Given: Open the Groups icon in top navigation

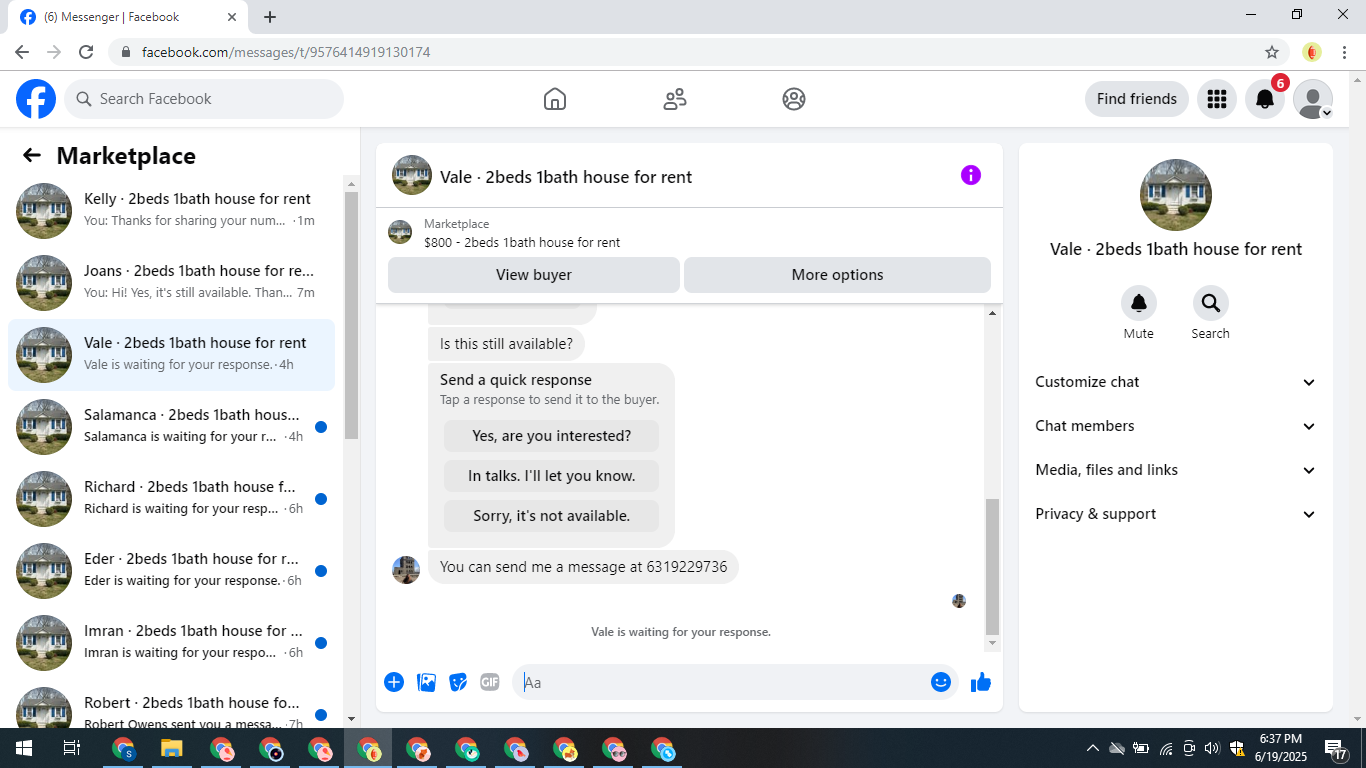Looking at the screenshot, I should tap(794, 99).
